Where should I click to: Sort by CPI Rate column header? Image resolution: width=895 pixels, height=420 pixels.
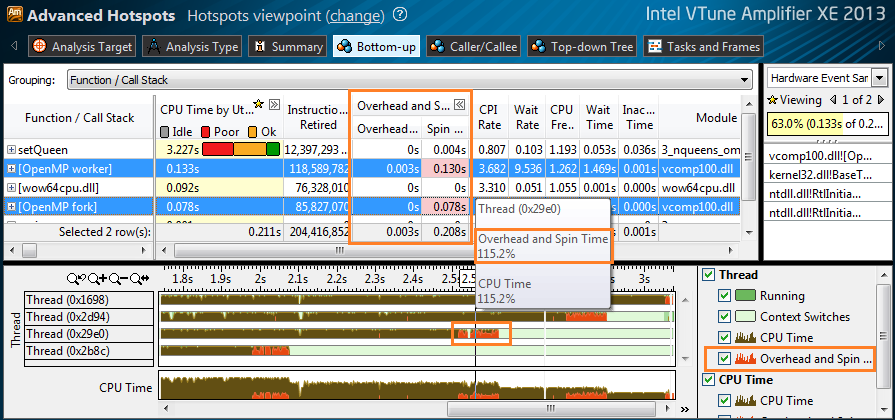click(489, 117)
